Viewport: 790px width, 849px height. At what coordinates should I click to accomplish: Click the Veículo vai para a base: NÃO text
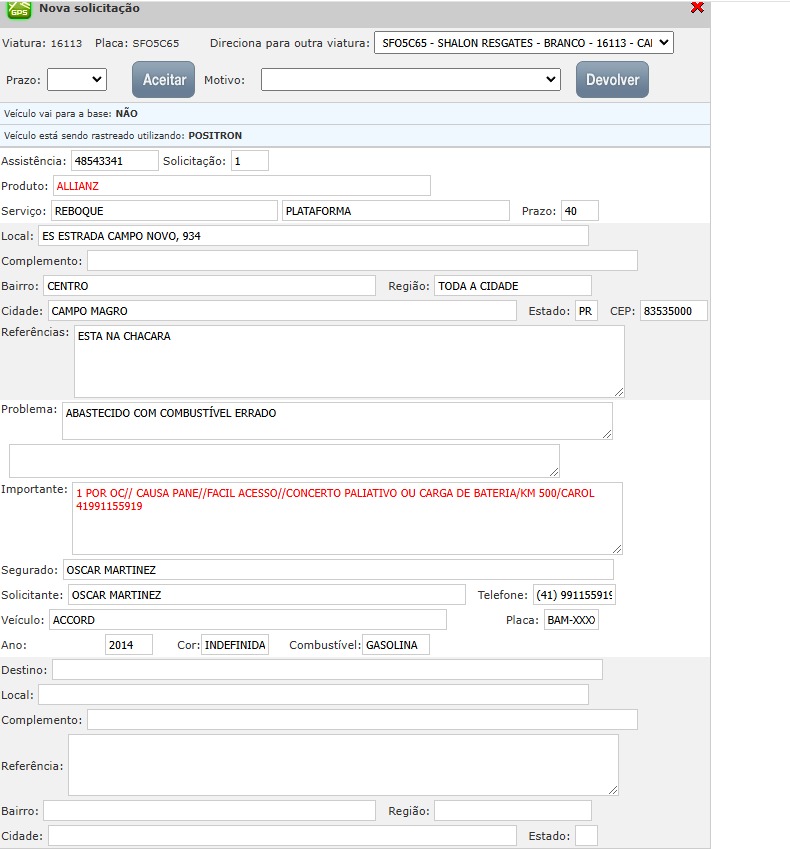coord(71,113)
